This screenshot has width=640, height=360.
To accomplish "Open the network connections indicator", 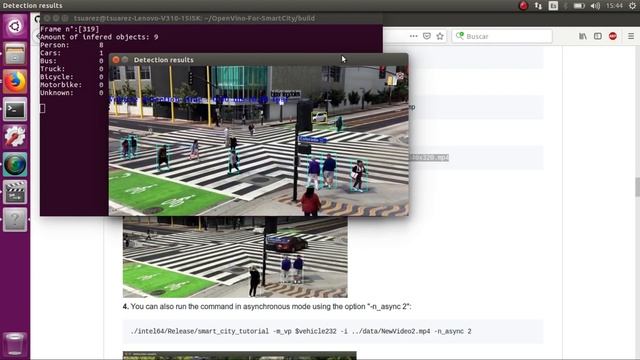I will point(538,6).
